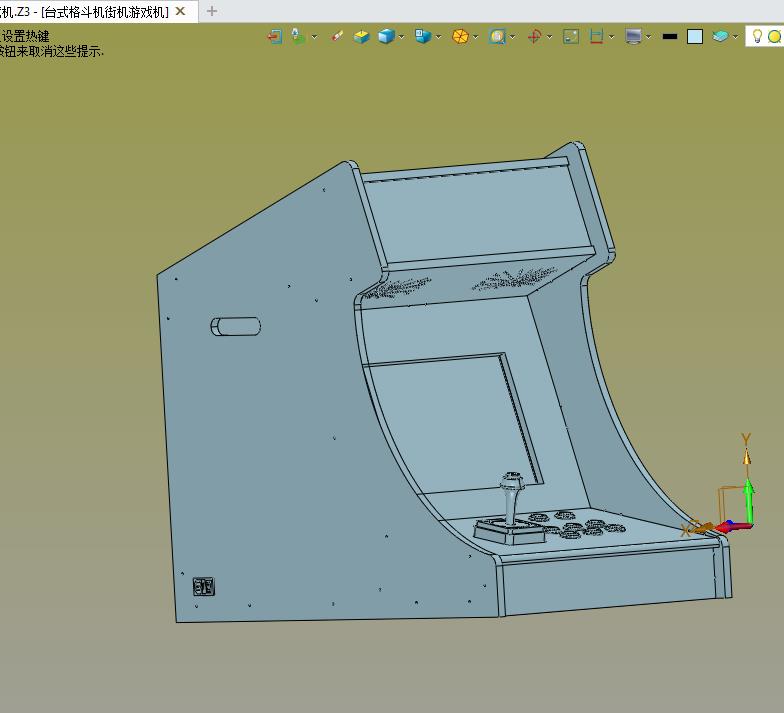Expand the red crosshair icon dropdown
Image resolution: width=784 pixels, height=713 pixels.
click(x=550, y=37)
